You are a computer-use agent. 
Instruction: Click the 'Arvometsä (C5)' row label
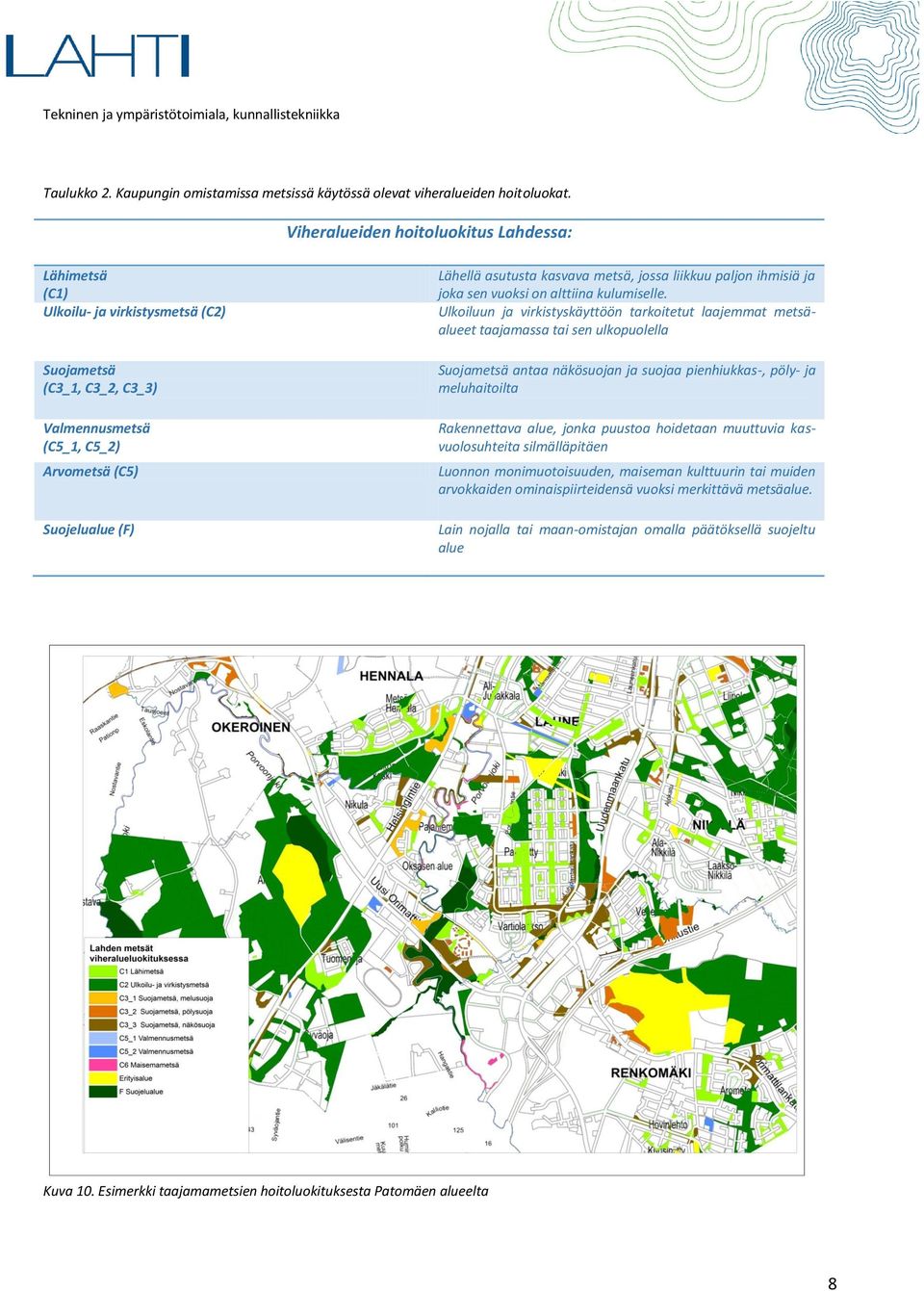point(90,472)
